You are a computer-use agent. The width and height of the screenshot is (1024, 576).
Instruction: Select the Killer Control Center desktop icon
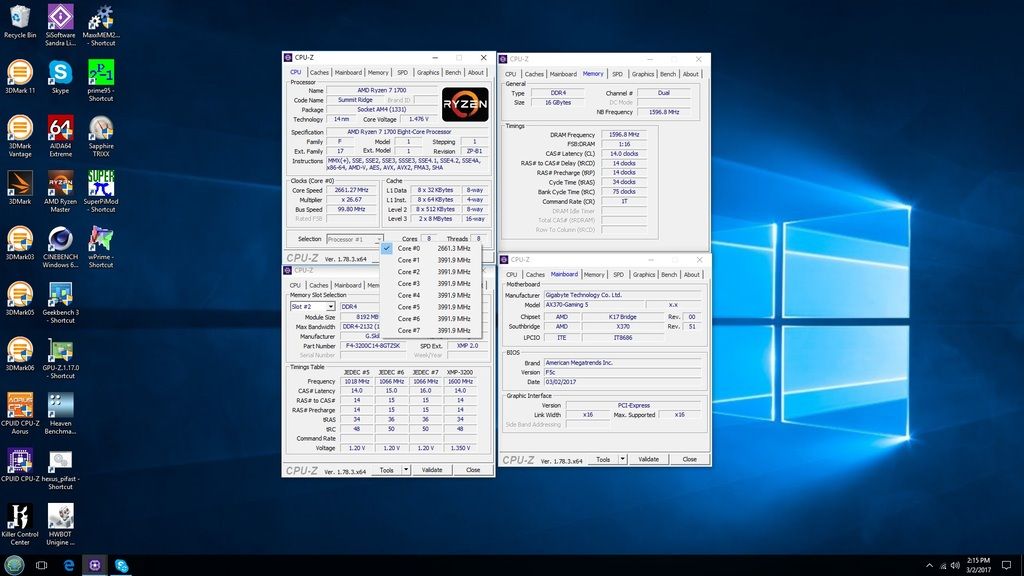pyautogui.click(x=20, y=524)
